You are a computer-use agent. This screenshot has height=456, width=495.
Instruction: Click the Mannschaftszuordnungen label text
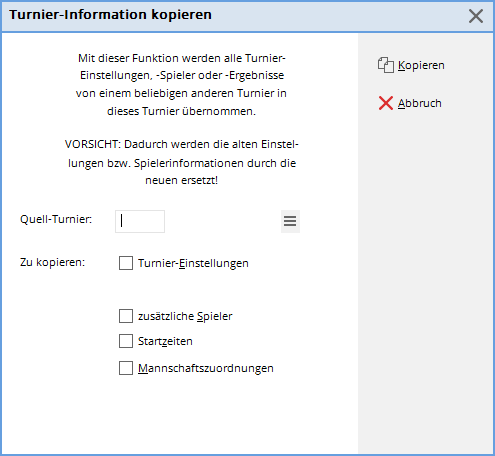coord(206,368)
